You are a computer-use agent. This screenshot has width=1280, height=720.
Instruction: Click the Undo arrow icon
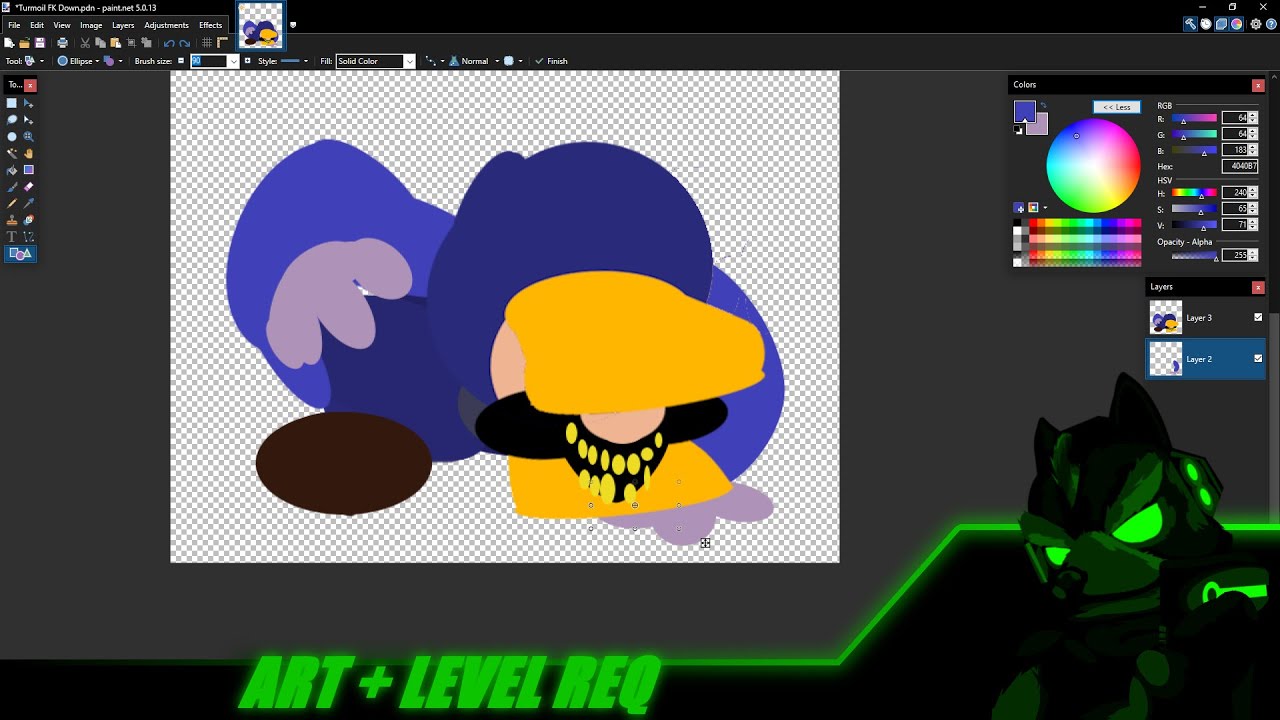[x=169, y=43]
